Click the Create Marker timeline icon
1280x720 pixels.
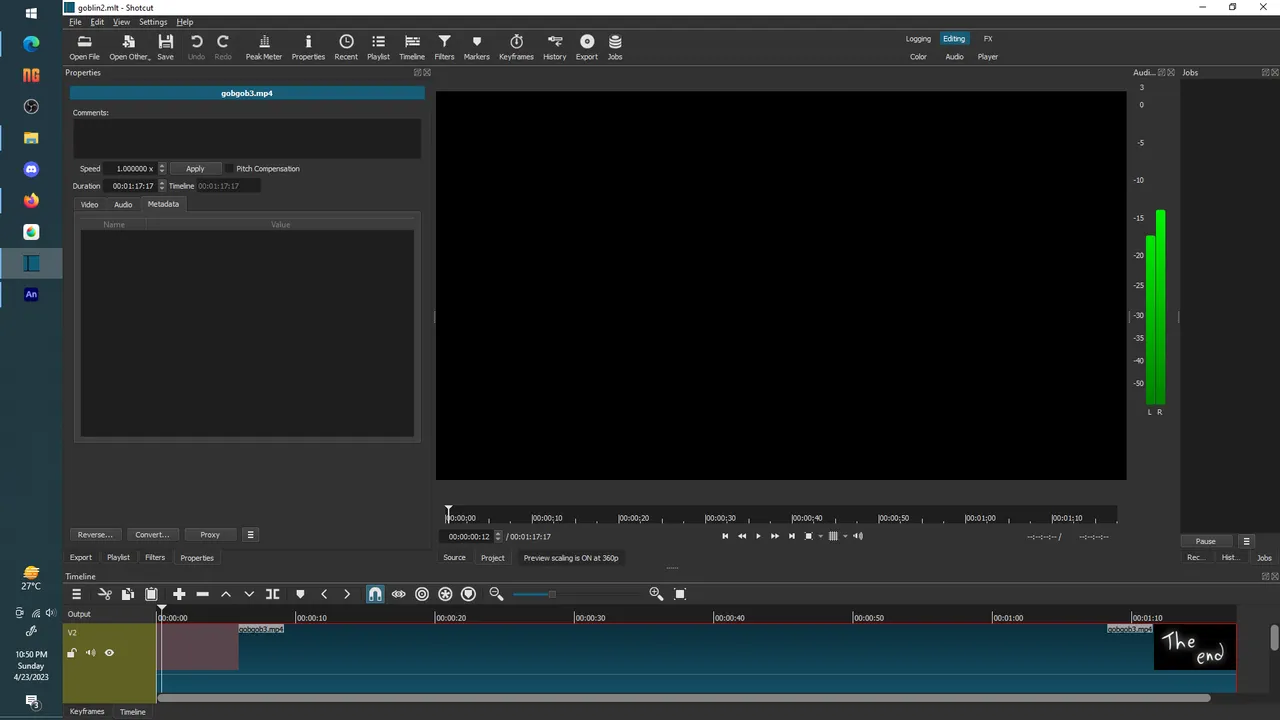click(x=300, y=594)
